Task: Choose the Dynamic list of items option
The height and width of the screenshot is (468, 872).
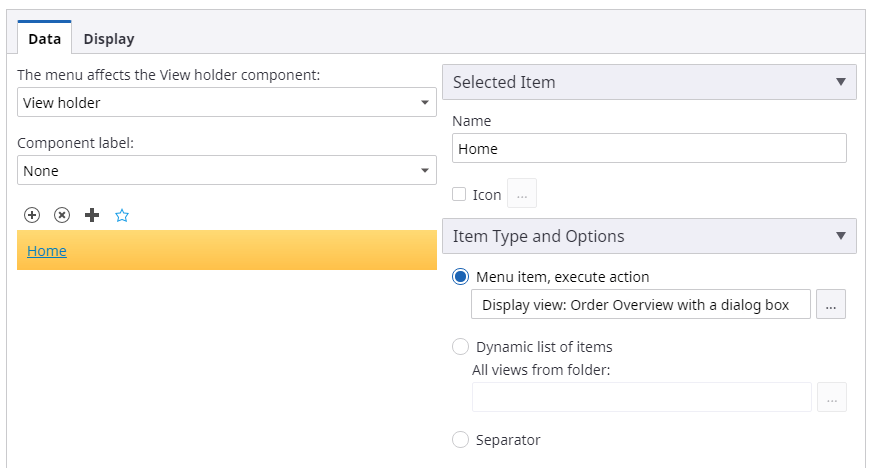Action: tap(461, 347)
